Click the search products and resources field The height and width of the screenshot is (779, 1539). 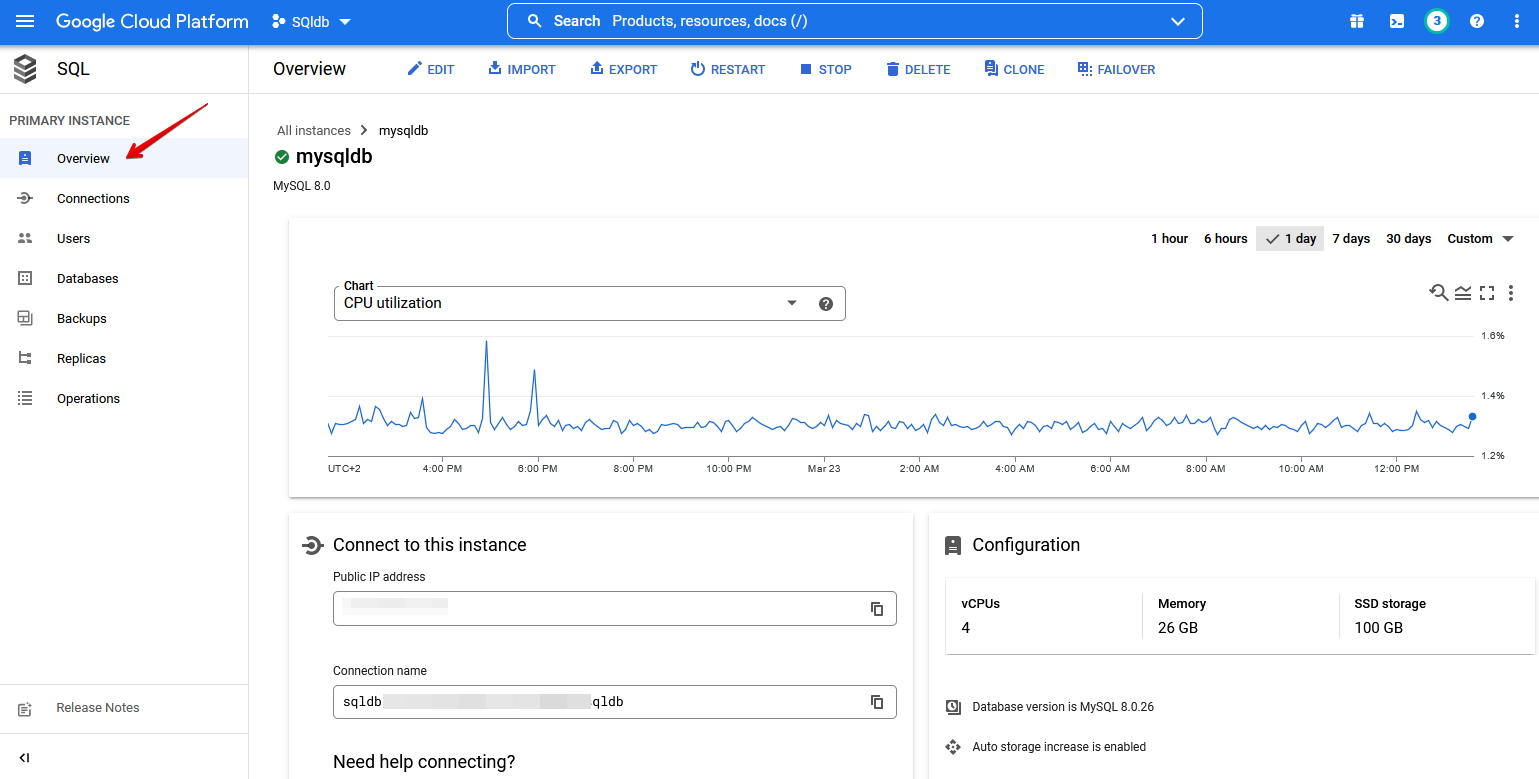854,21
